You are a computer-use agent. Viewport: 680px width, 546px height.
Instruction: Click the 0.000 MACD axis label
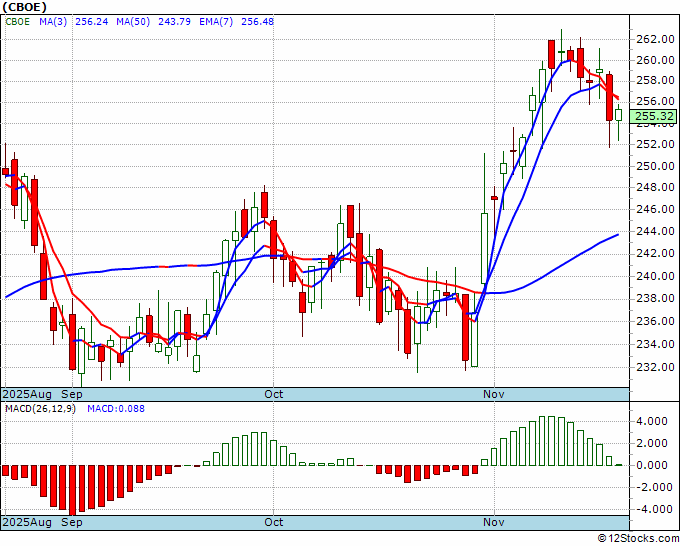click(x=652, y=465)
